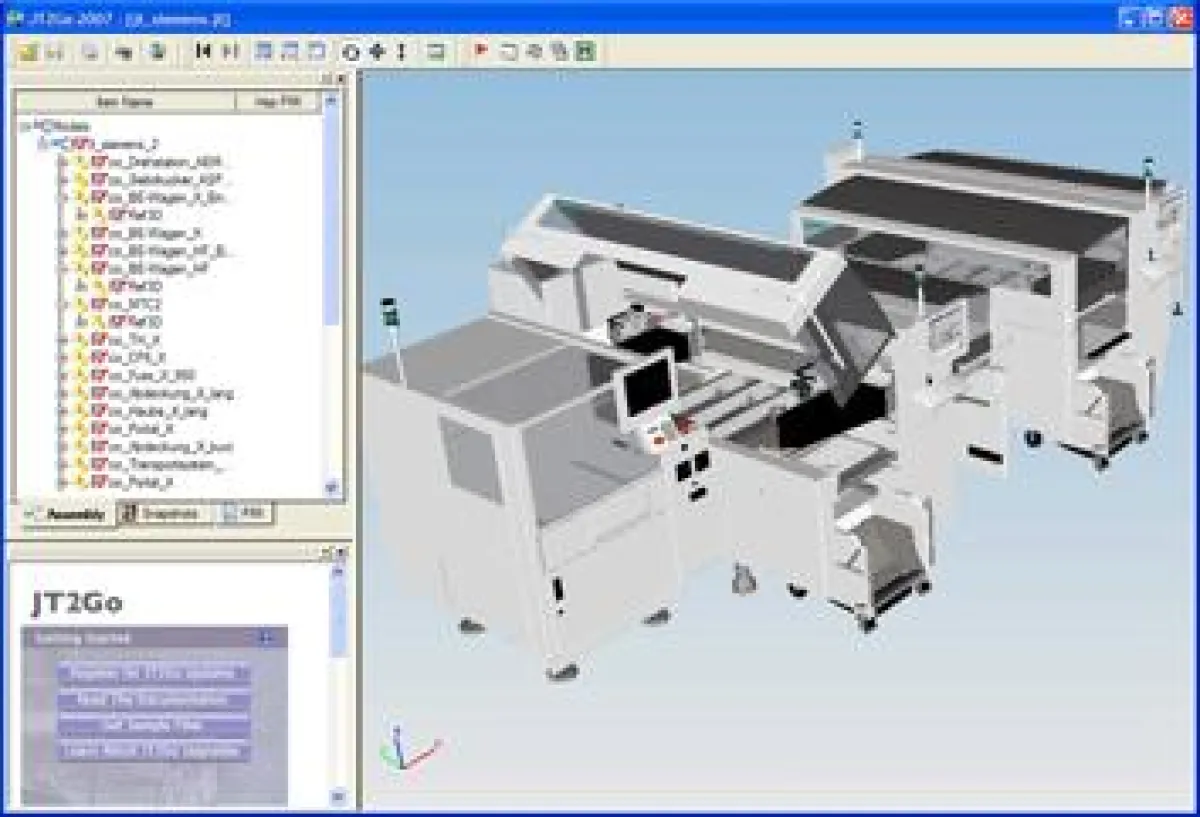The image size is (1200, 817).
Task: Expand the _siemens_2 assembly node
Action: 43,144
